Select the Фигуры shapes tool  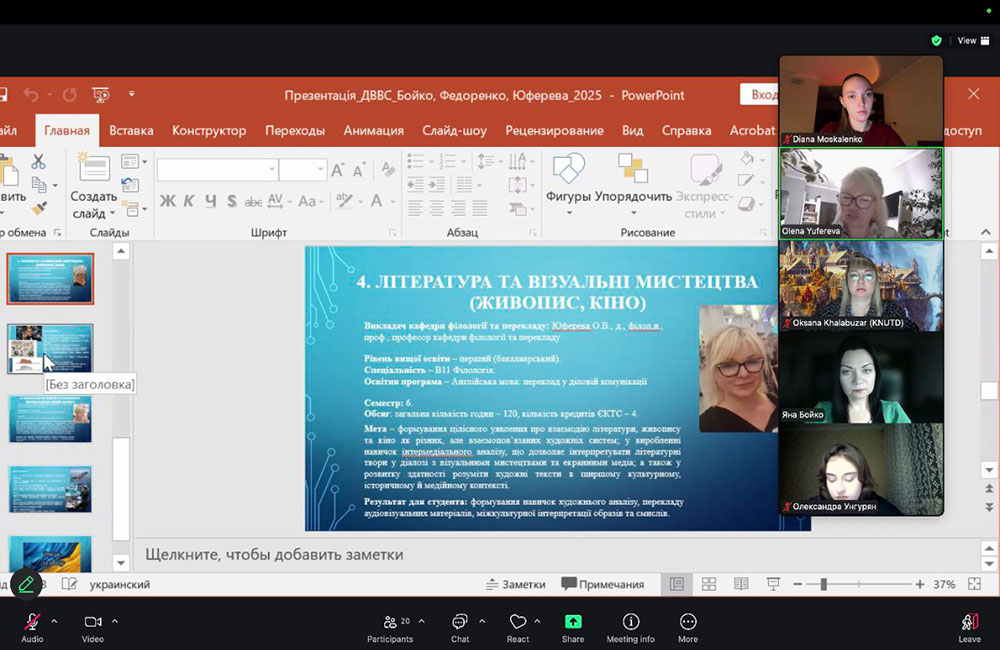click(568, 180)
